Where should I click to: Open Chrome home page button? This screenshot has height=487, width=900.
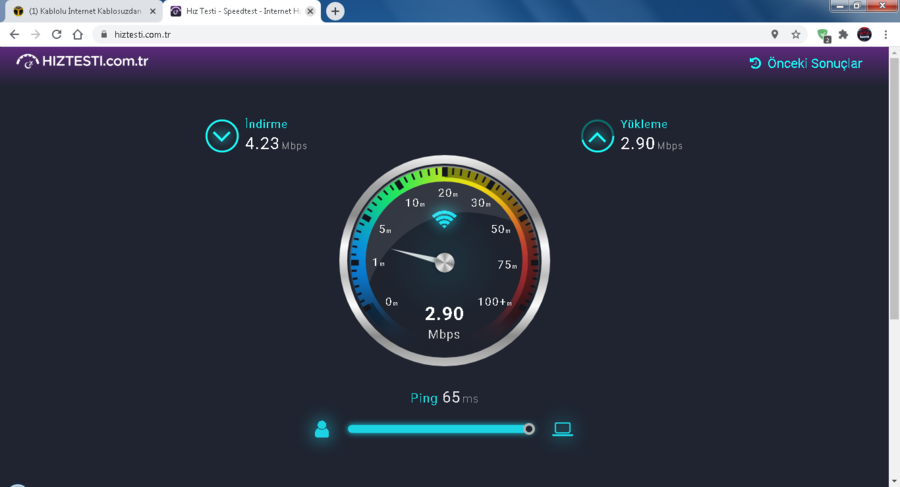click(77, 34)
